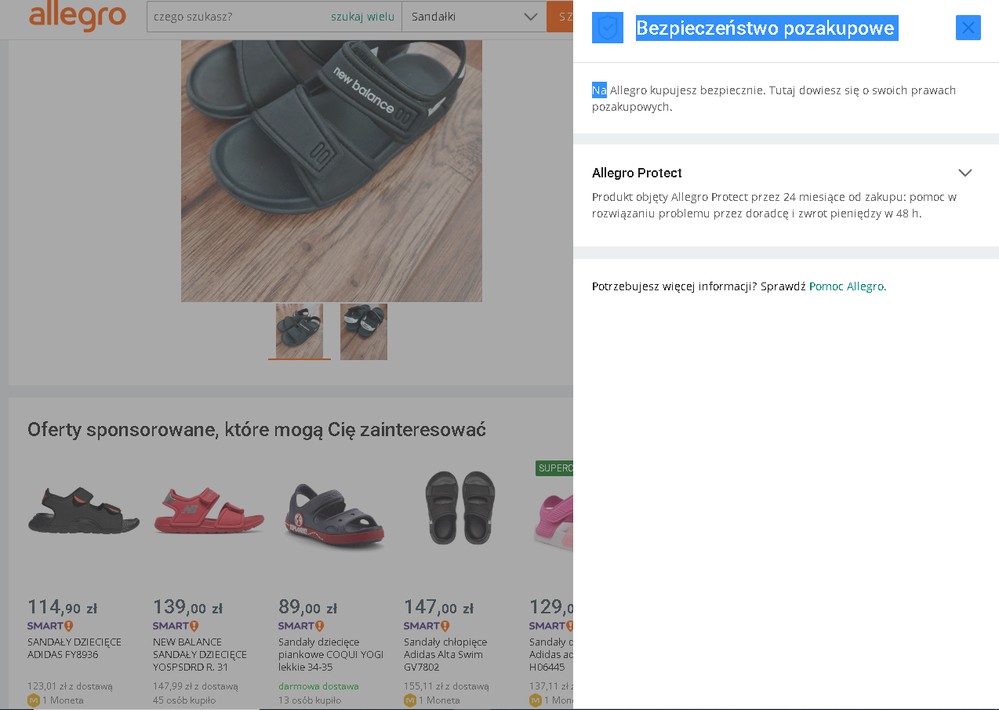
Task: Open 'SANDAŁY DZIECIĘCE ADIDAS FY8936' offer title
Action: 74,648
